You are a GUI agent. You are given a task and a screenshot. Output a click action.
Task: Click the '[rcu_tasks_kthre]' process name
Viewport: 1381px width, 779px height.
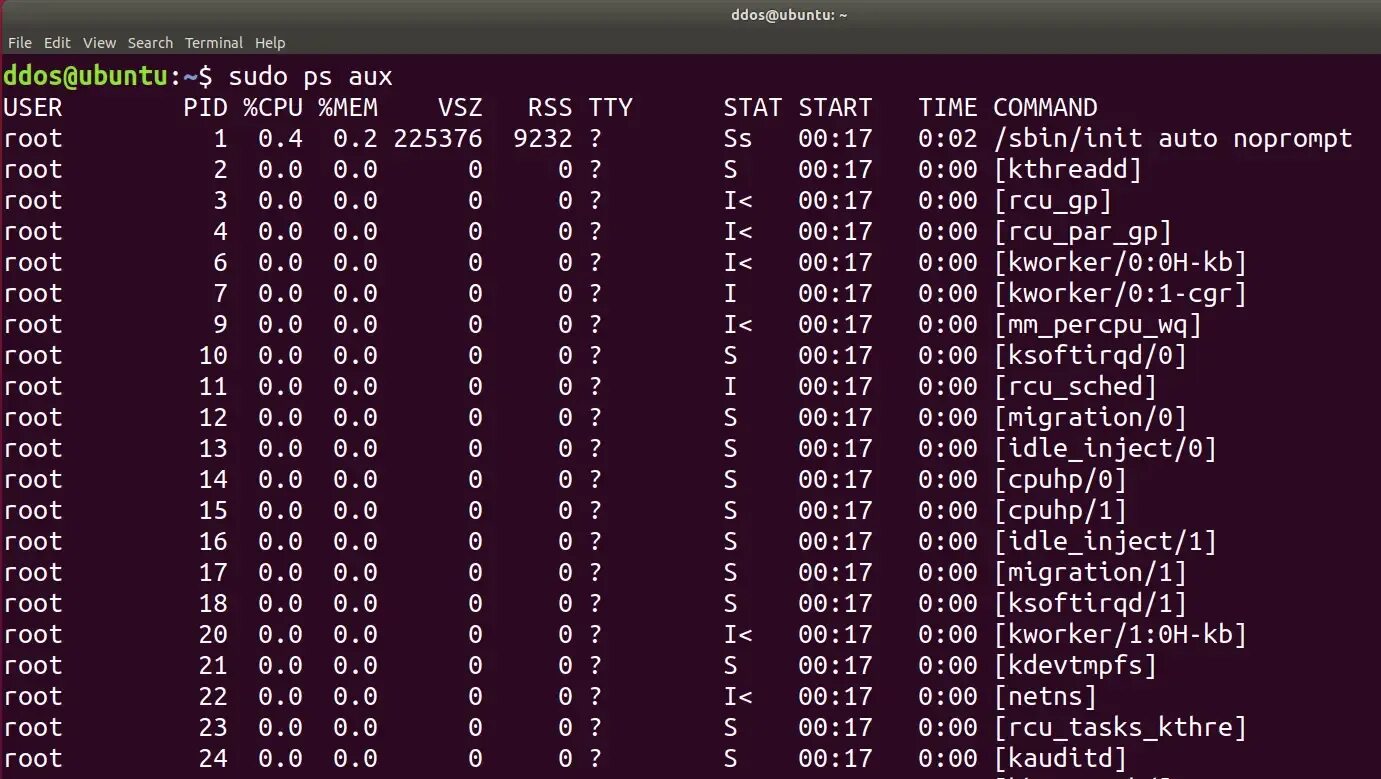coord(1120,727)
